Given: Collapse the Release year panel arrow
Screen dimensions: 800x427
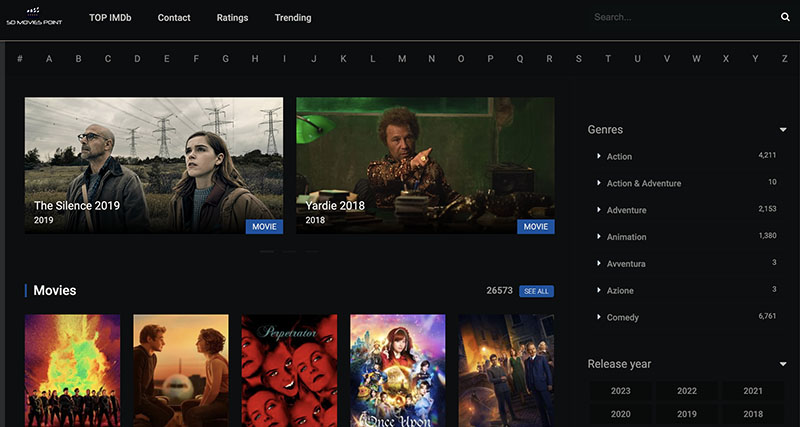Looking at the screenshot, I should tap(783, 364).
